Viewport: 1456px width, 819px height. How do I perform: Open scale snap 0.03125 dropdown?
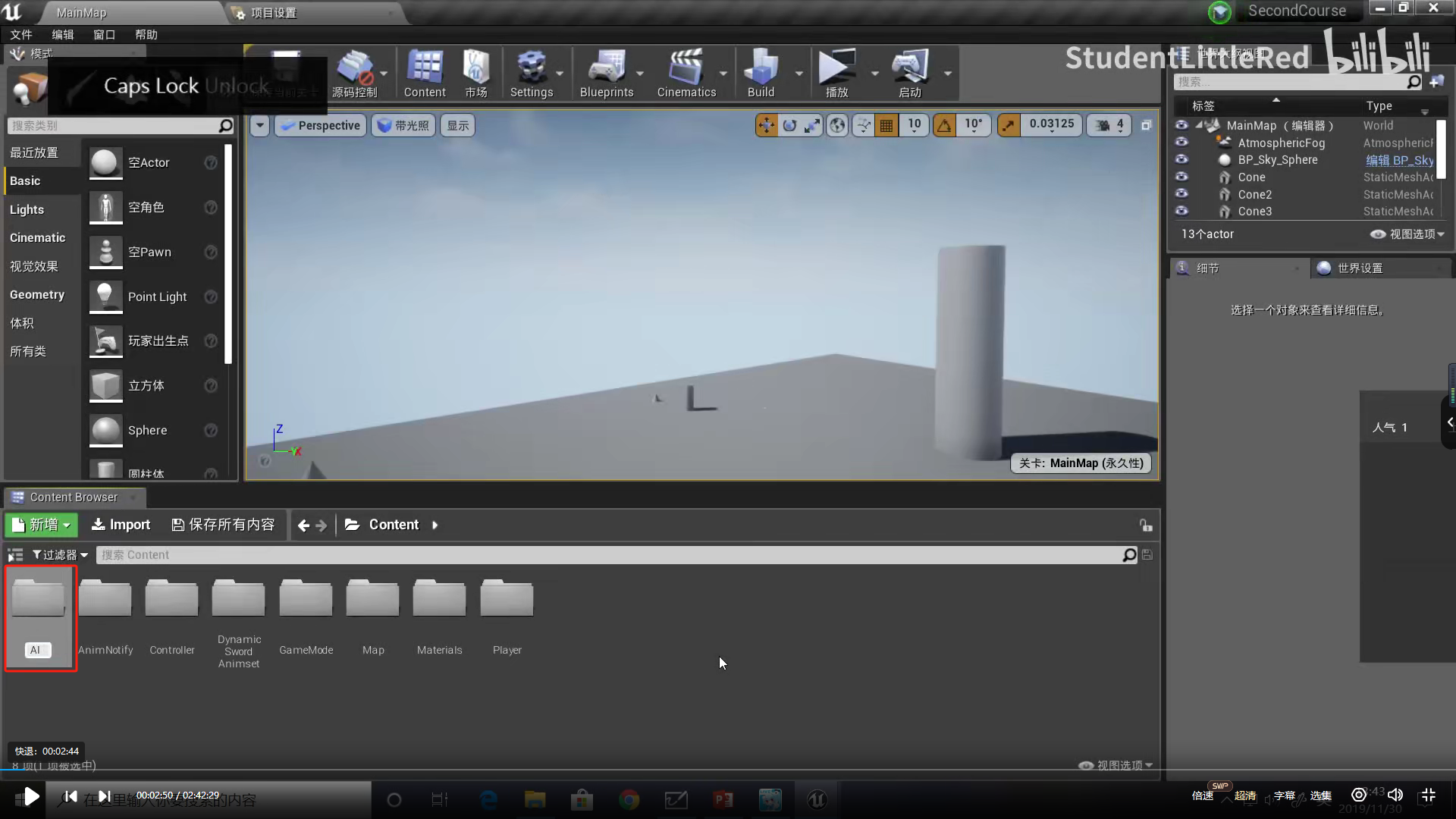tap(1052, 125)
